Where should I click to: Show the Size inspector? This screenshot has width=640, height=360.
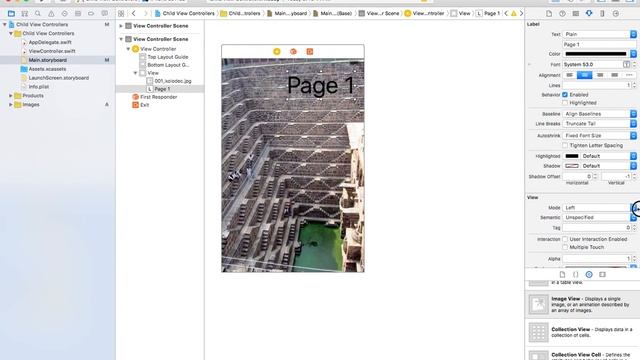[x=602, y=13]
